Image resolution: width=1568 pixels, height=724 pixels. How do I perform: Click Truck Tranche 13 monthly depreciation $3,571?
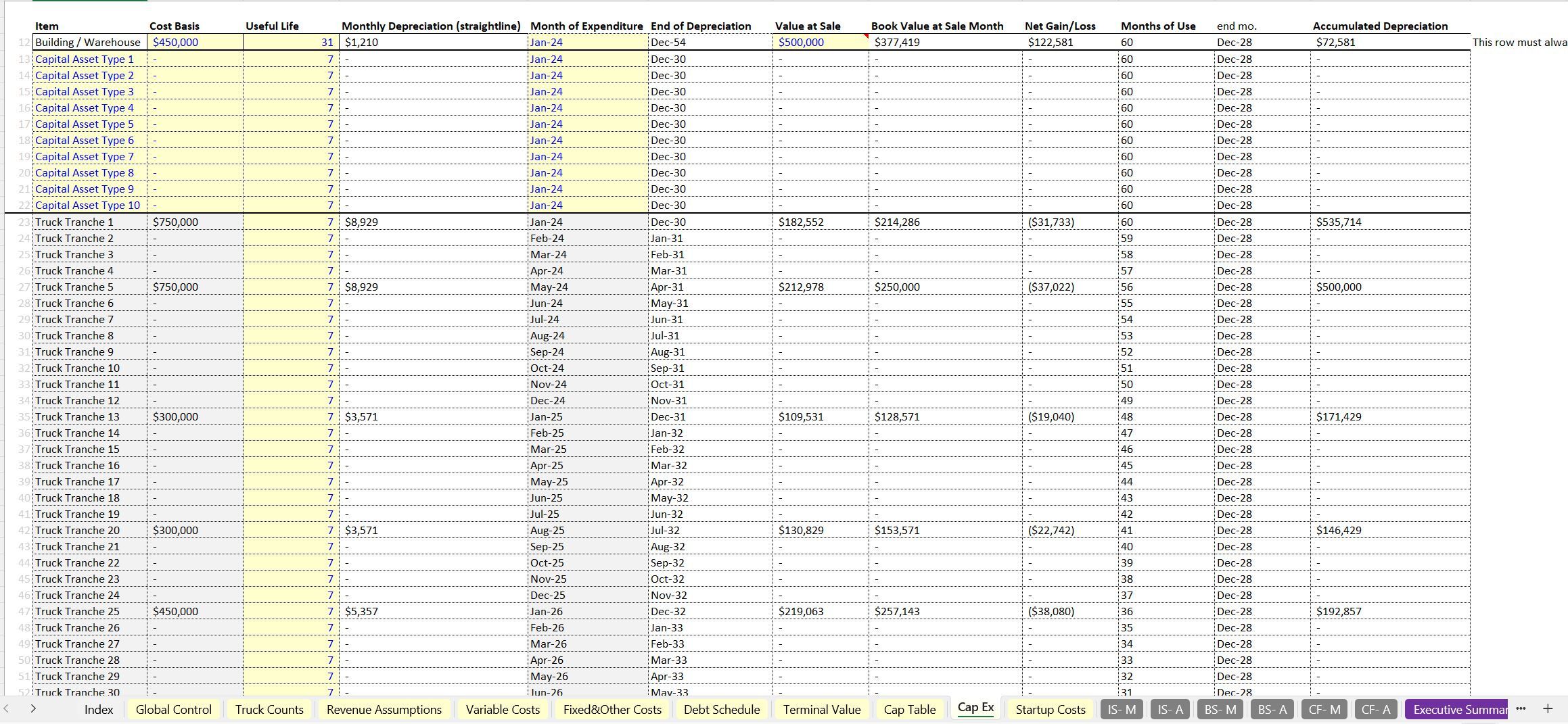pyautogui.click(x=434, y=416)
